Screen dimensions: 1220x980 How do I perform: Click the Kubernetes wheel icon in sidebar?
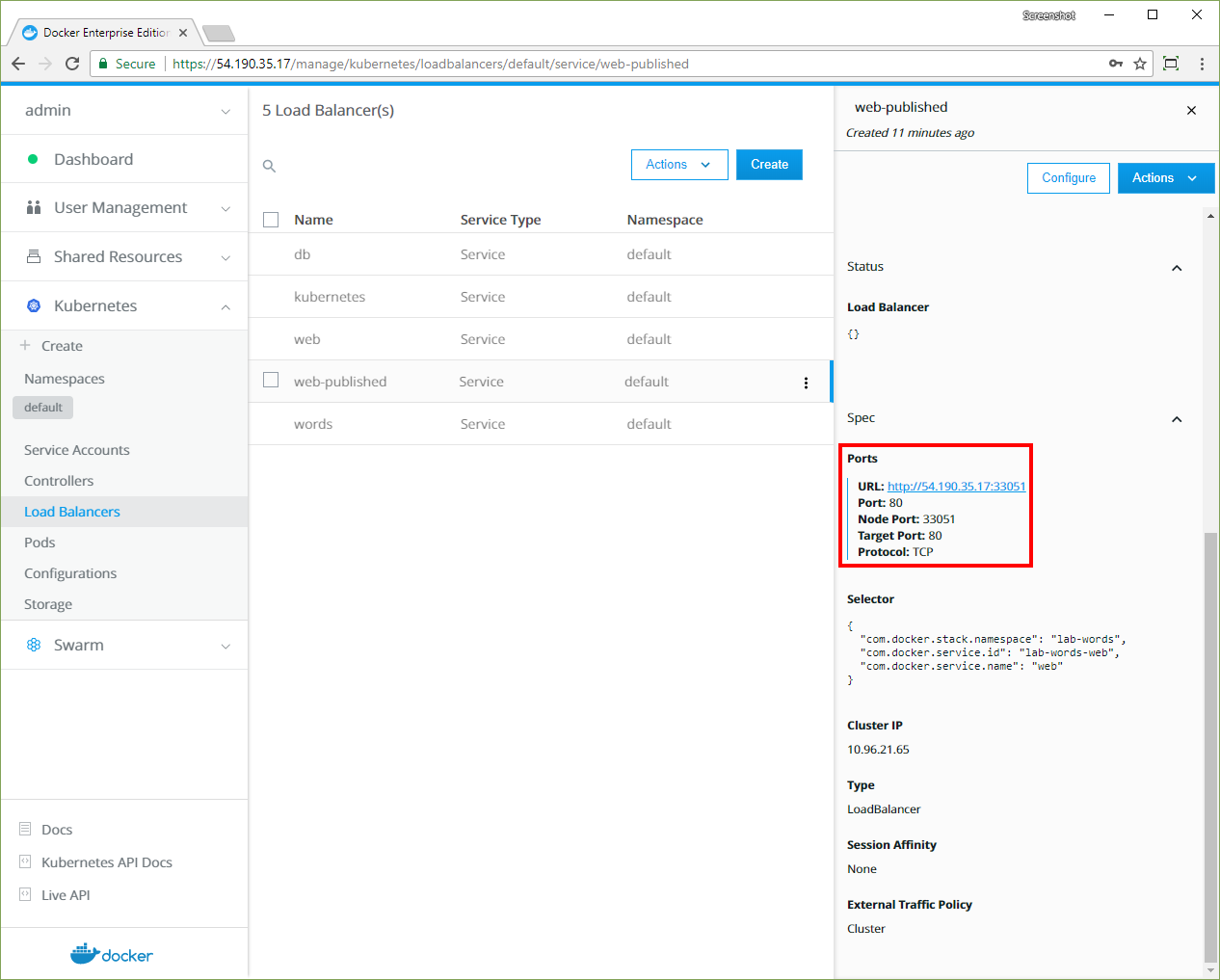coord(34,305)
